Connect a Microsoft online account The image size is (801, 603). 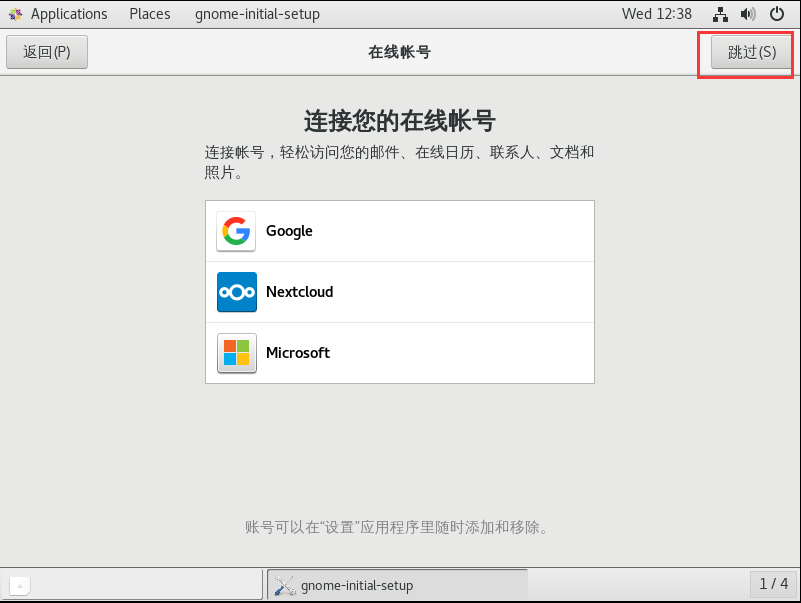pos(400,353)
